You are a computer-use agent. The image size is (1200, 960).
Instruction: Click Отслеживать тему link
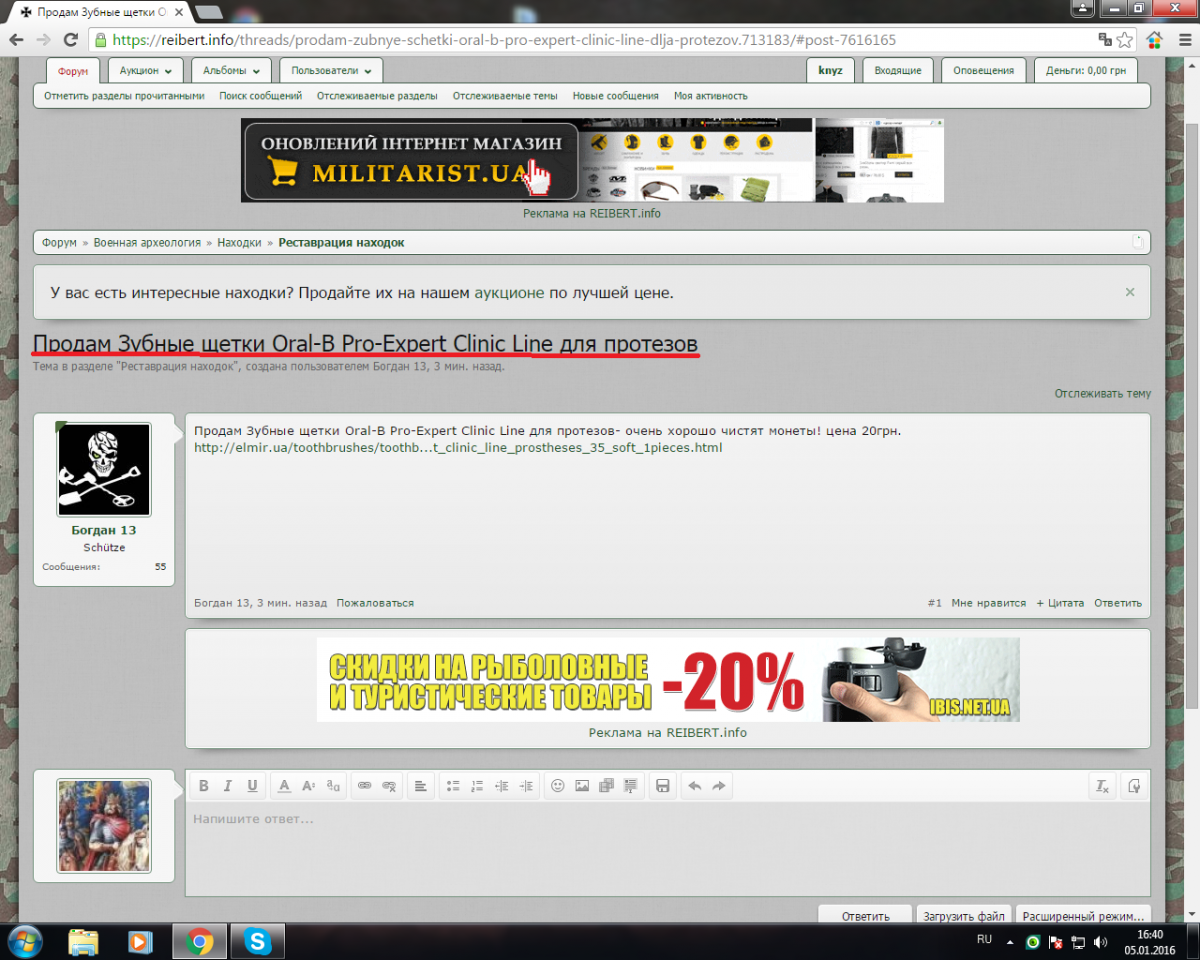click(x=1103, y=394)
